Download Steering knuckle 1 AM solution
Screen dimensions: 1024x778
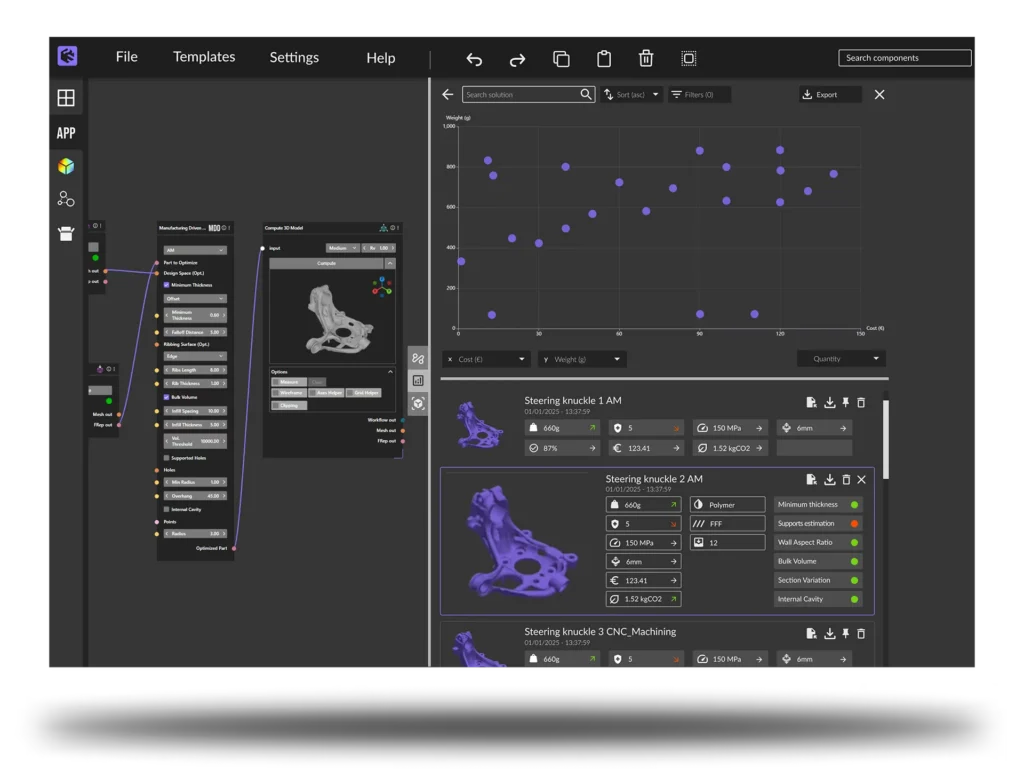click(x=829, y=402)
